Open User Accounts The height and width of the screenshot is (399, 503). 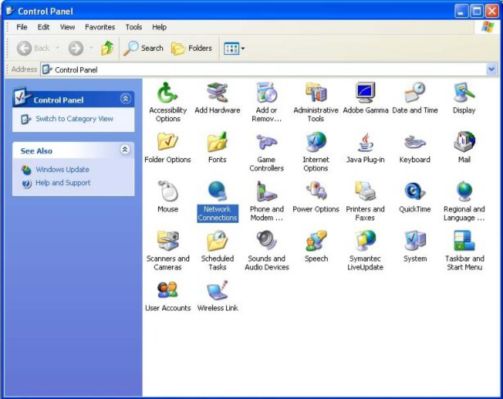point(168,296)
